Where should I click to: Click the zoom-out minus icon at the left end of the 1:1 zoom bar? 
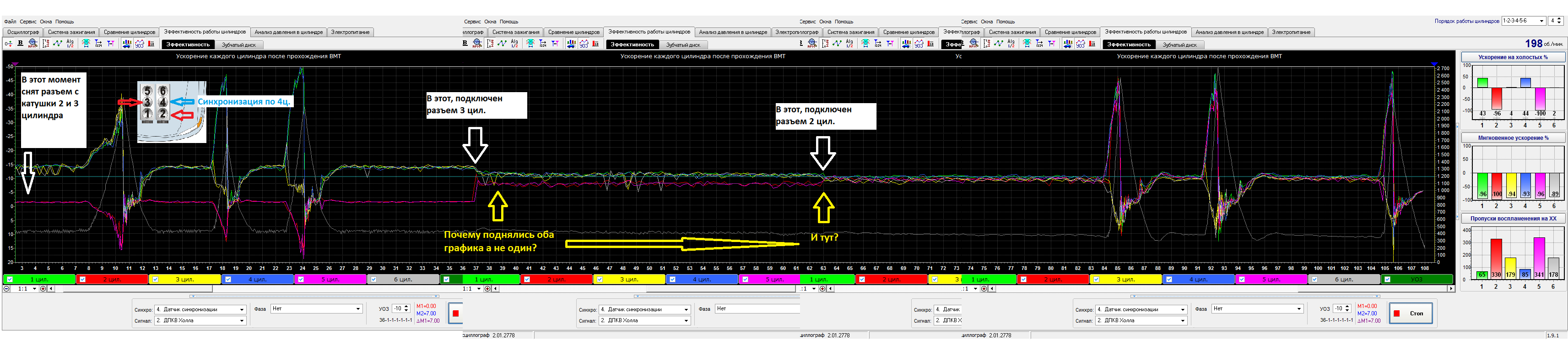(x=7, y=289)
